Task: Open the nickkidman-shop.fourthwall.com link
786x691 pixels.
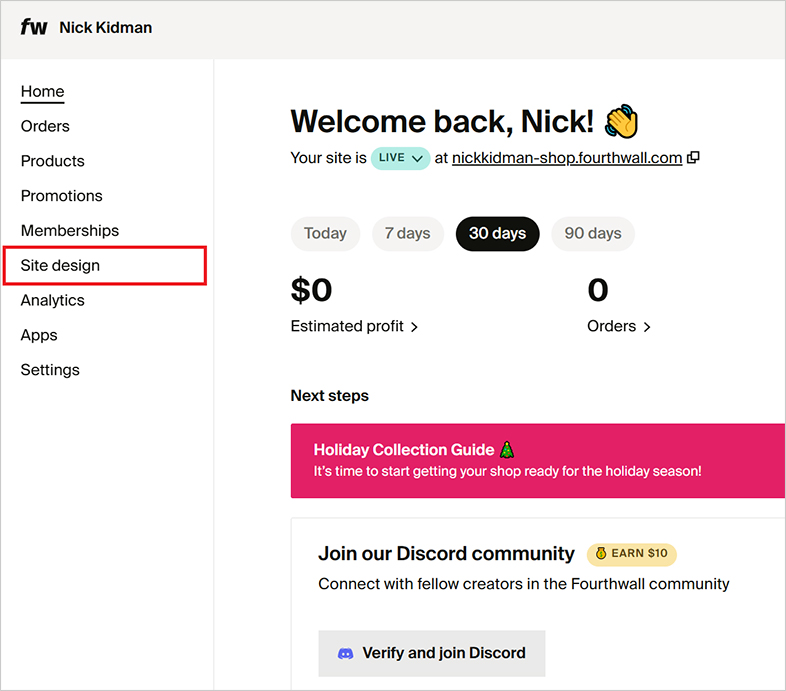Action: click(x=567, y=158)
